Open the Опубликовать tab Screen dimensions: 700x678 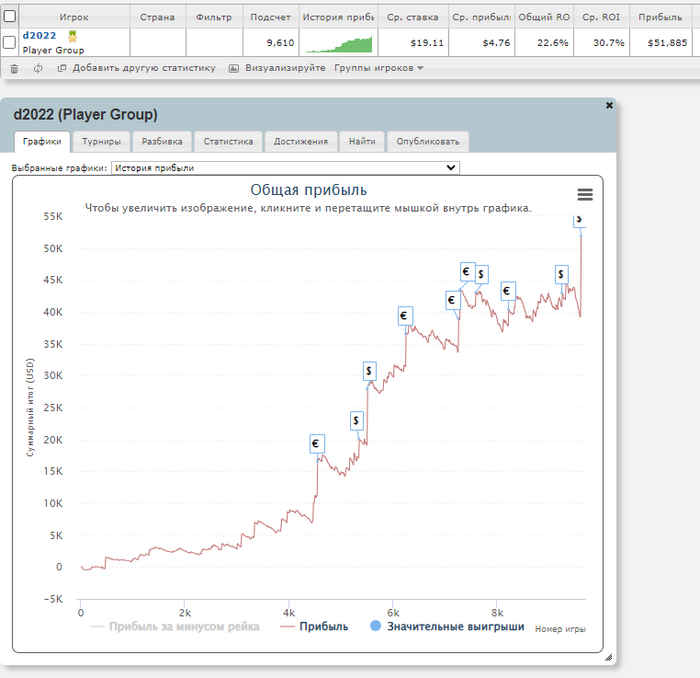coord(428,141)
